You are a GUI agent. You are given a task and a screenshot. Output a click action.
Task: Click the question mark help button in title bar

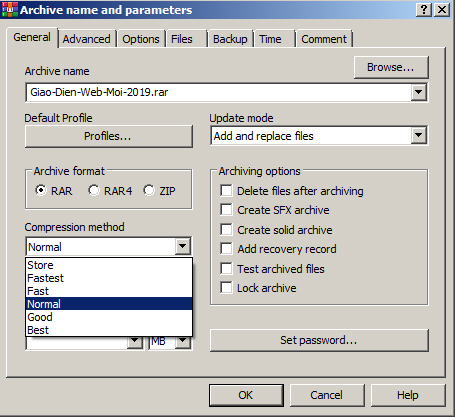424,9
